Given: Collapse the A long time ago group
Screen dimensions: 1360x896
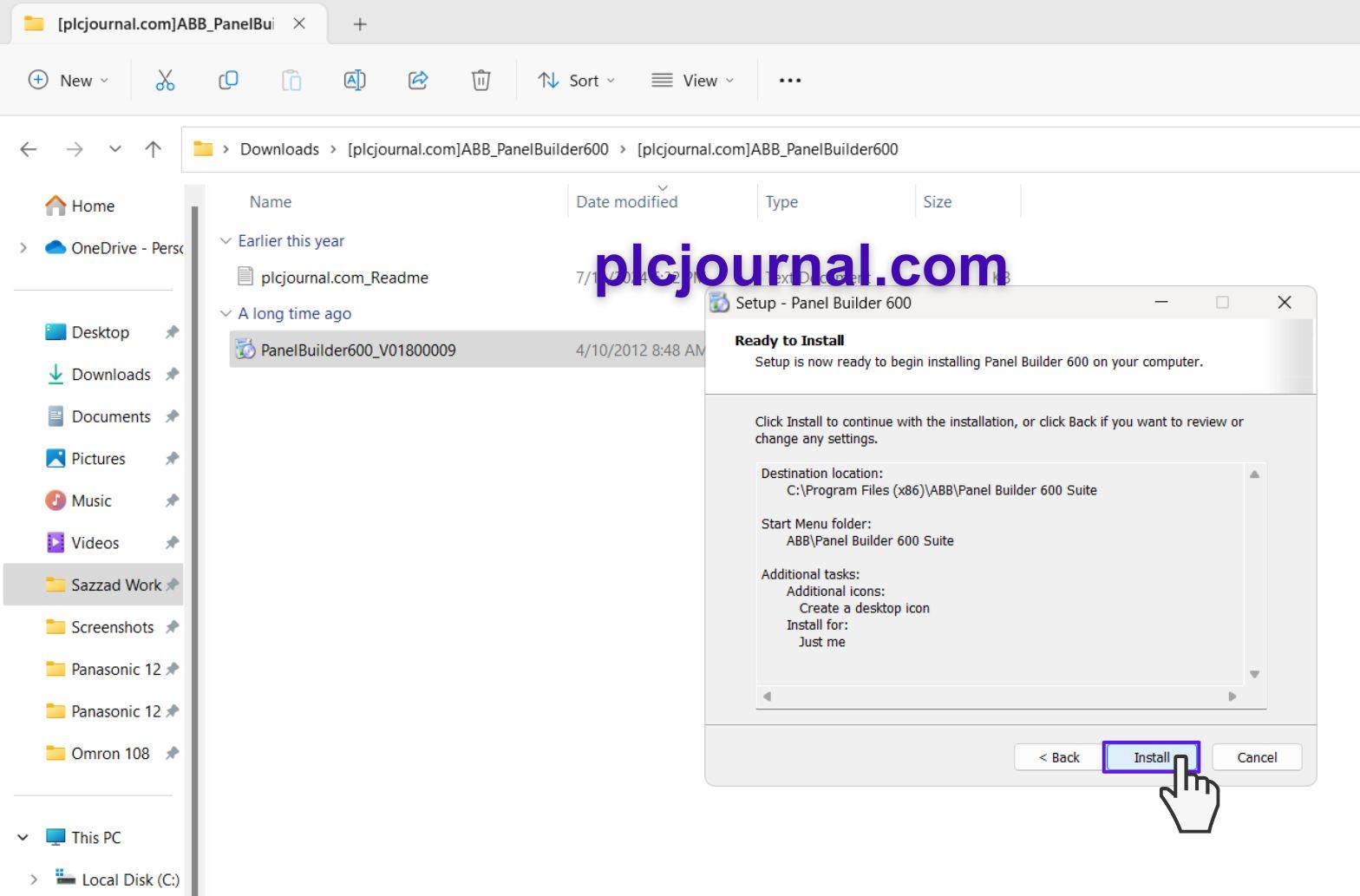Looking at the screenshot, I should (x=226, y=314).
